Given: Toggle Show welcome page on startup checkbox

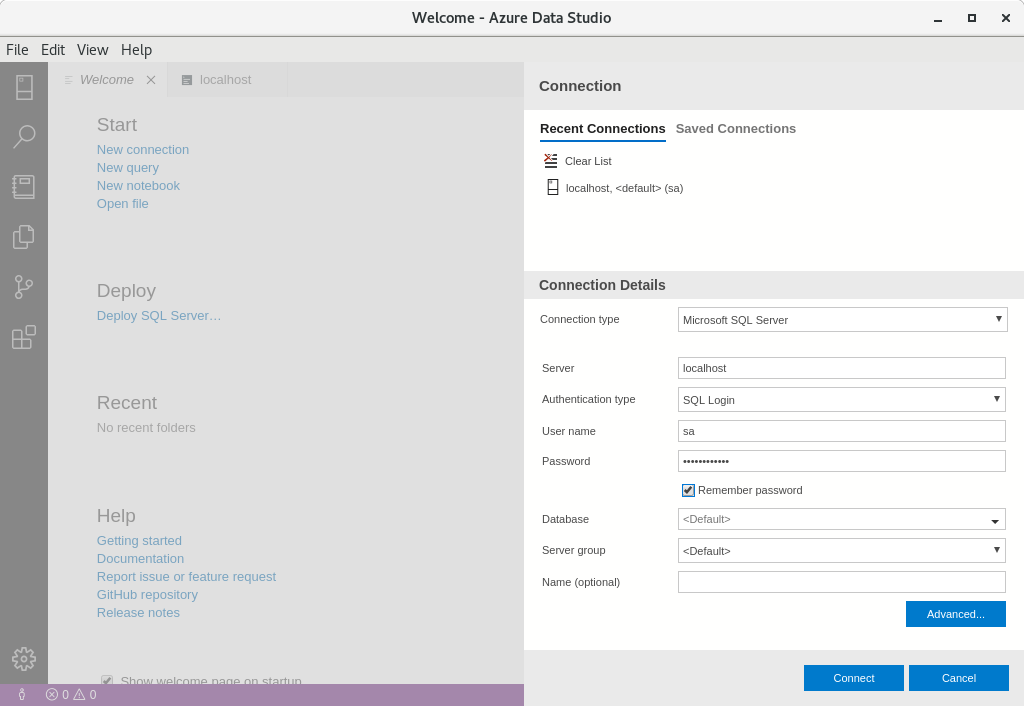Looking at the screenshot, I should tap(107, 681).
